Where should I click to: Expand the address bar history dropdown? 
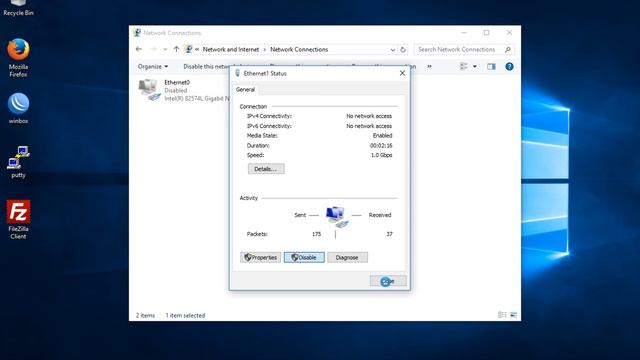[x=393, y=50]
